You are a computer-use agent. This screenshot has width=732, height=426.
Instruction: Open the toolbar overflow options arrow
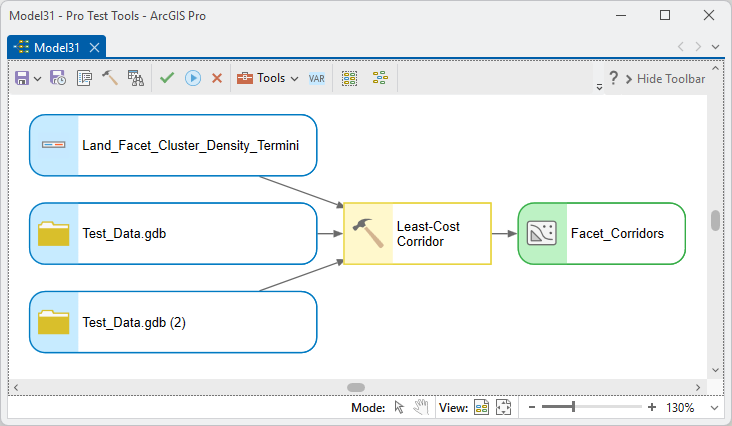click(599, 87)
